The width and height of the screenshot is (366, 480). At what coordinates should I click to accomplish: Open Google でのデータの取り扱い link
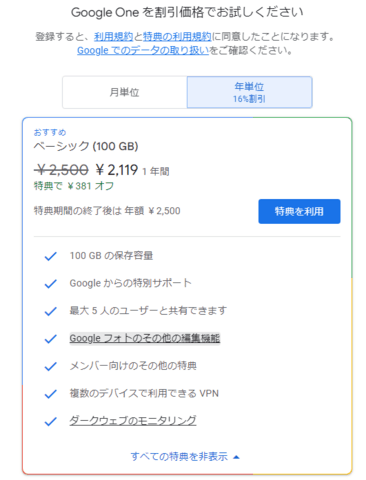coord(143,51)
